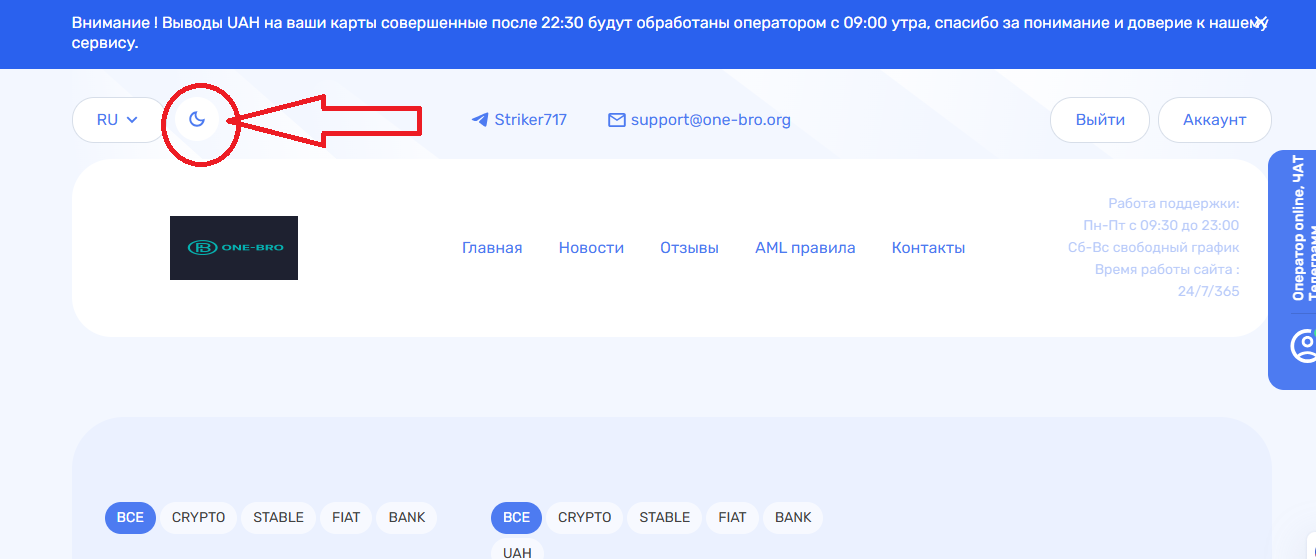Click the operator avatar icon on side tab
The height and width of the screenshot is (559, 1316).
[x=1303, y=346]
